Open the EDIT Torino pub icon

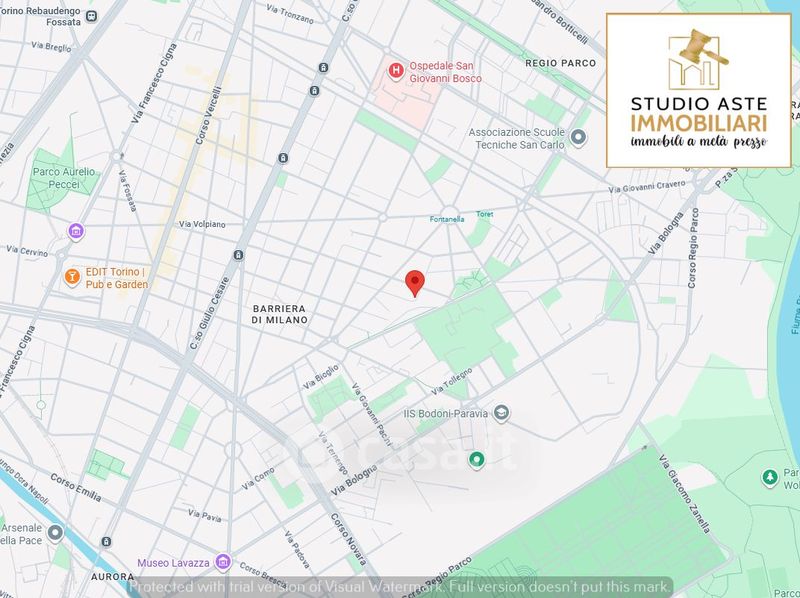71,277
